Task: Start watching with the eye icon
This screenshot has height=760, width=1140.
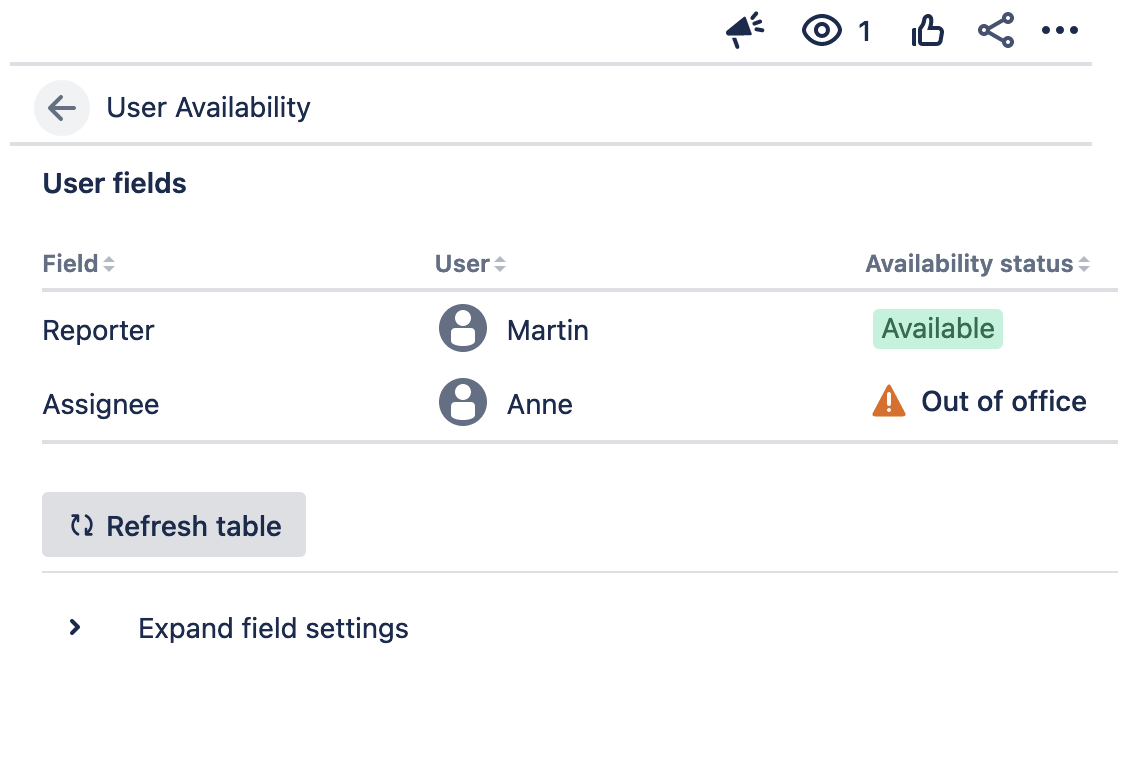Action: coord(822,30)
